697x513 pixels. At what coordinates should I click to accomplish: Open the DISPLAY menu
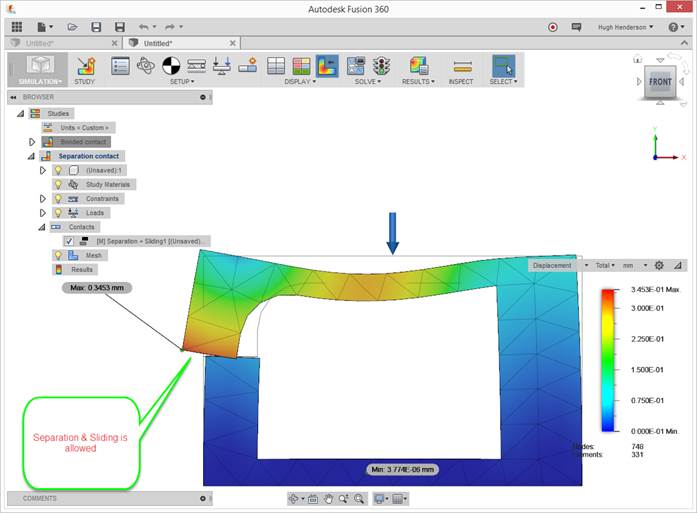(x=300, y=82)
